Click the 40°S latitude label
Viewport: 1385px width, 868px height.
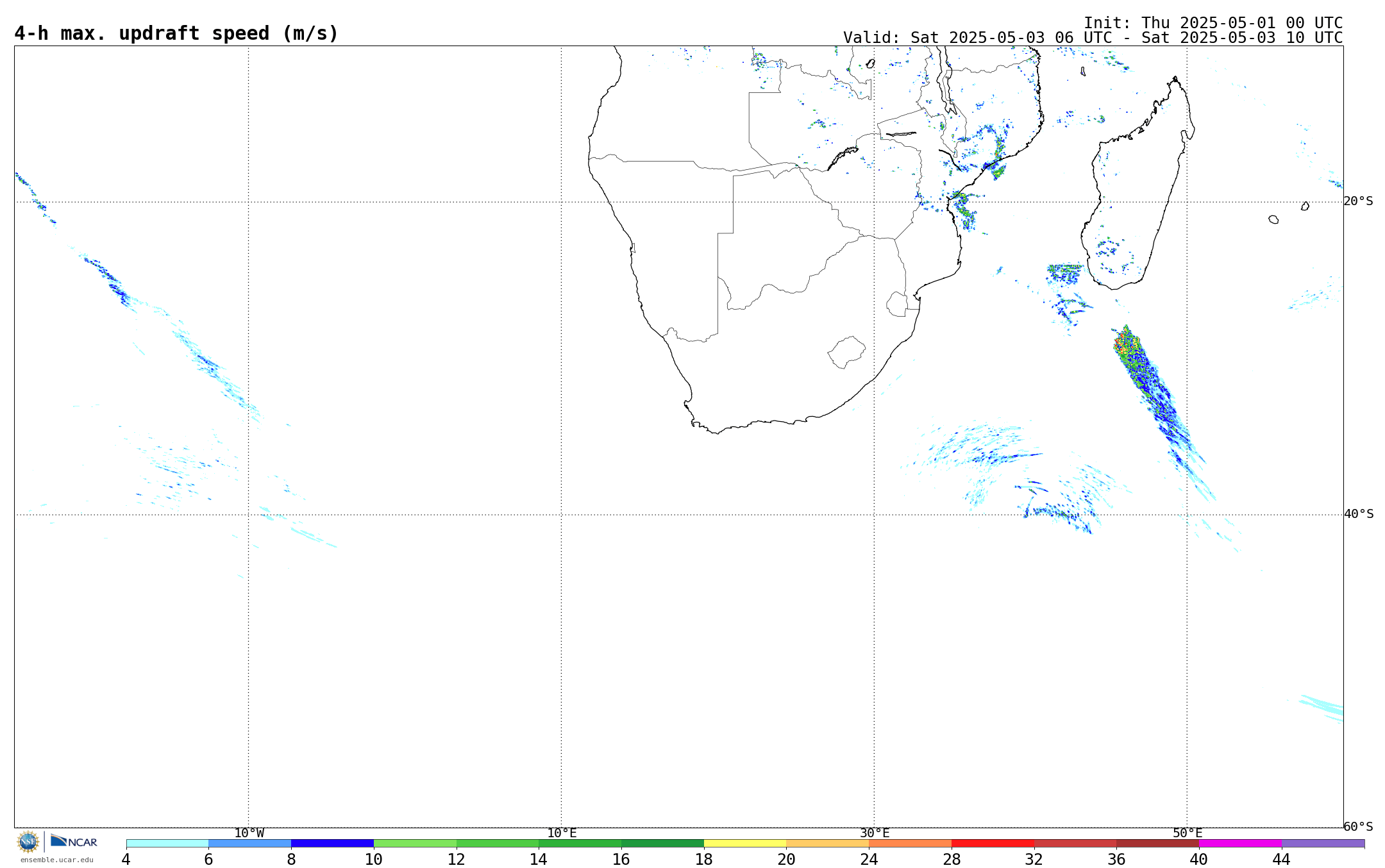[x=1358, y=514]
